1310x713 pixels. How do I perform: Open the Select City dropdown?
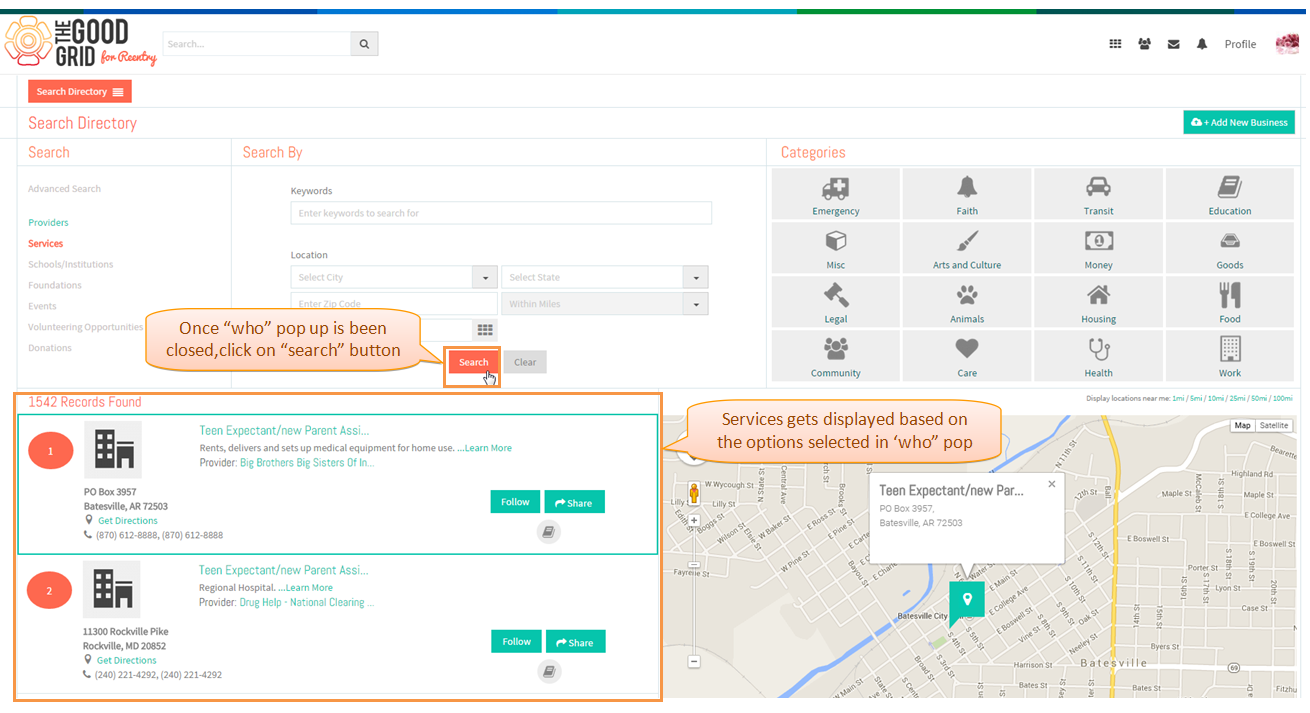coord(394,277)
